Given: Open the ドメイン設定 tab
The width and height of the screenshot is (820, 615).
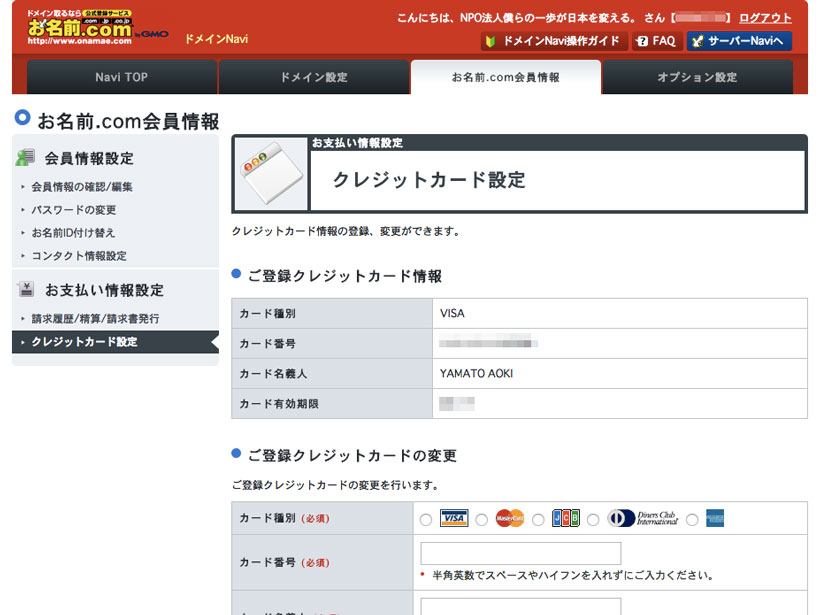Looking at the screenshot, I should pos(314,77).
